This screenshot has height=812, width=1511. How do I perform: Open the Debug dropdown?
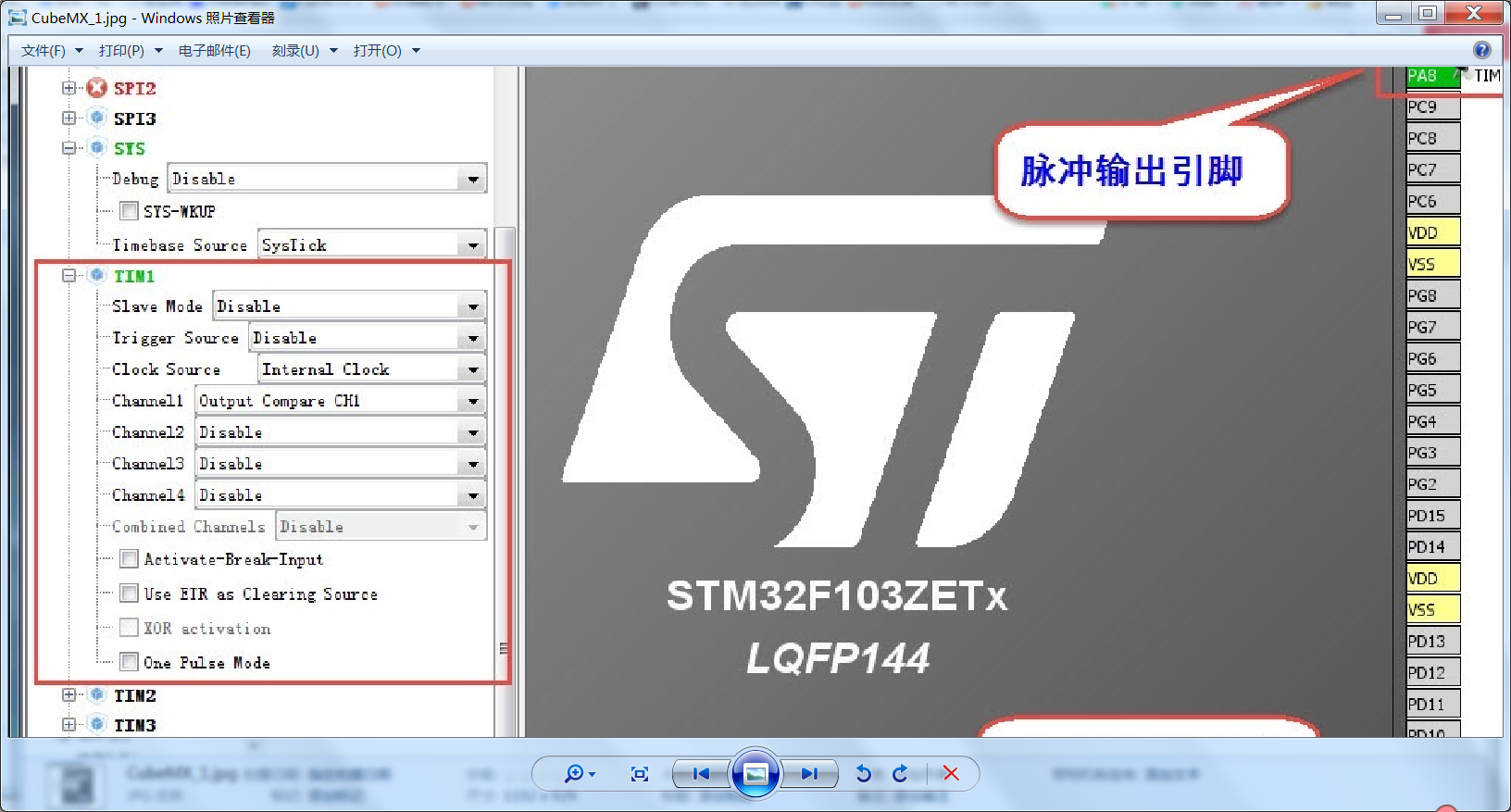pyautogui.click(x=327, y=179)
